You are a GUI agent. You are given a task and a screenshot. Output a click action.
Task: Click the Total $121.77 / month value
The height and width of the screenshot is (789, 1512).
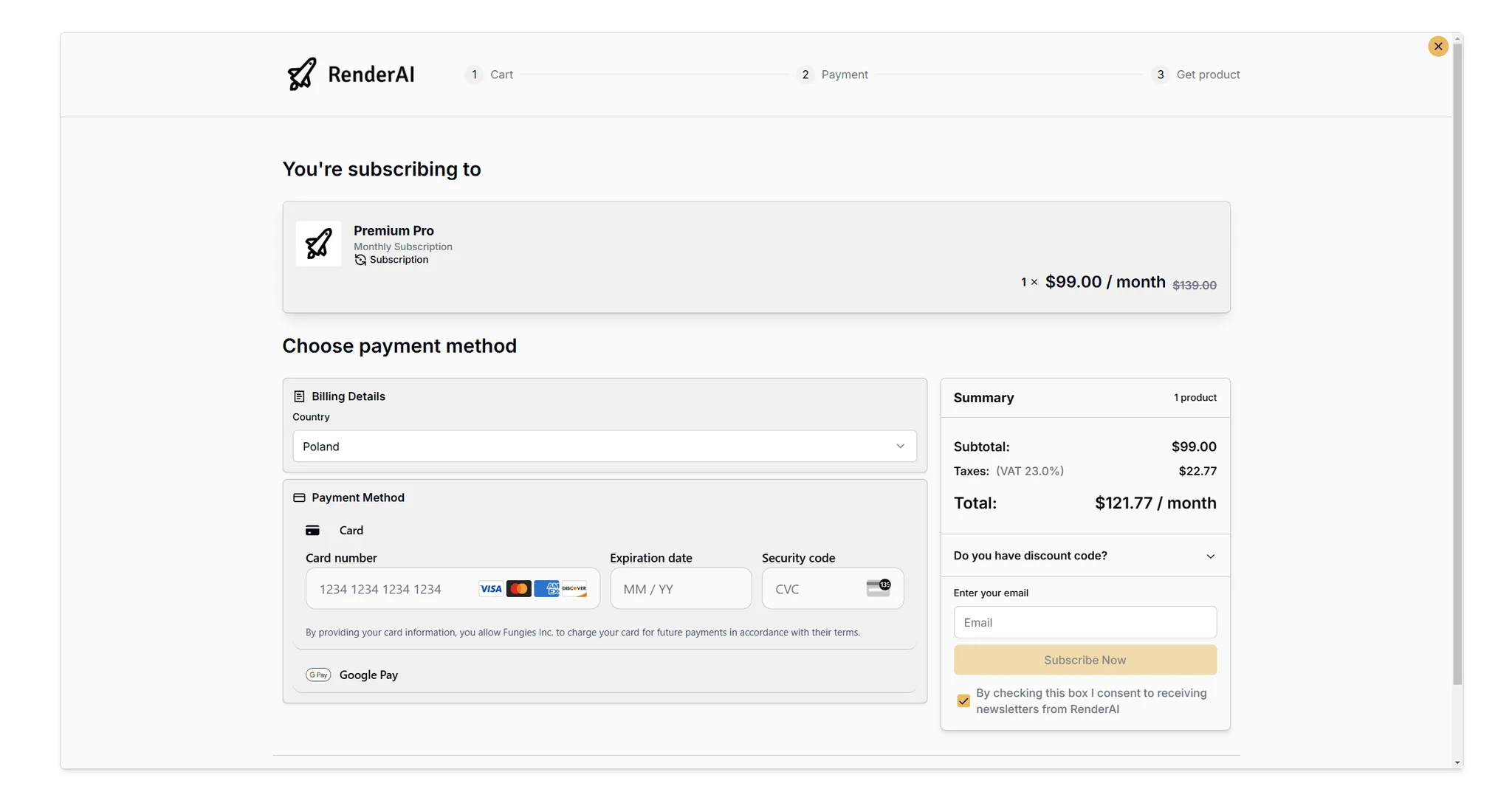(x=1155, y=503)
